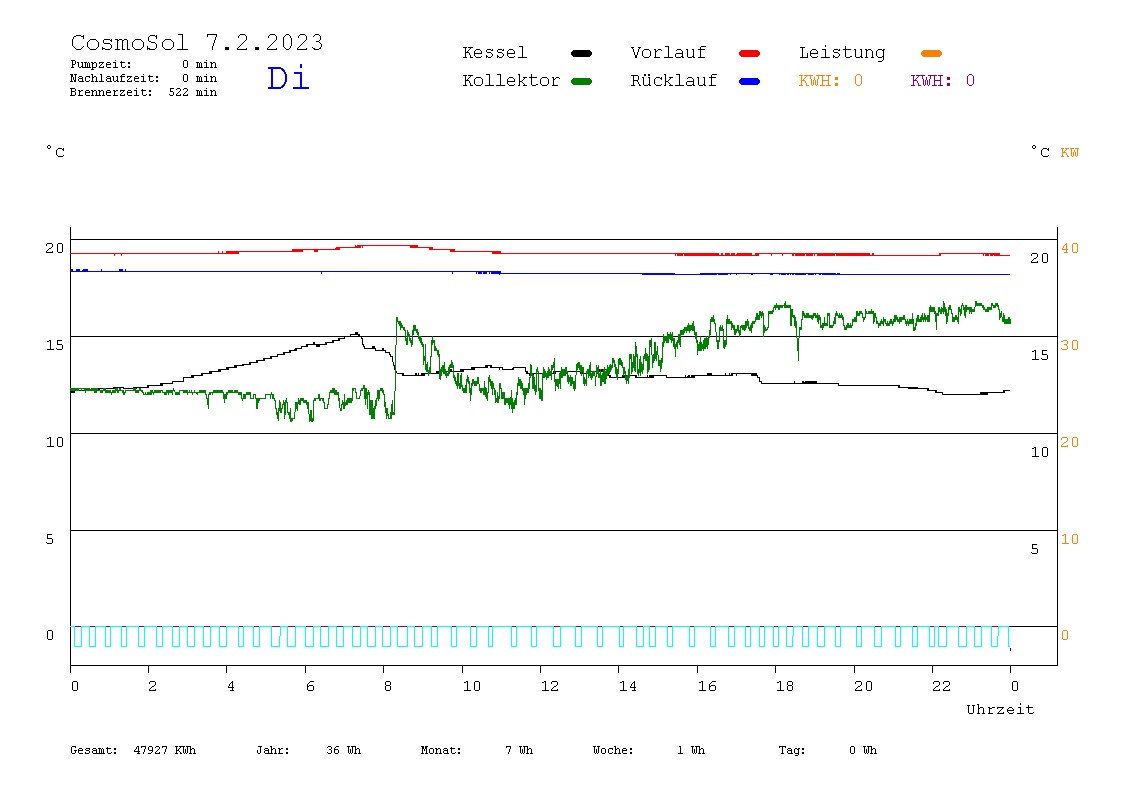
Task: Click the daily value '0 Wh'
Action: [x=863, y=750]
